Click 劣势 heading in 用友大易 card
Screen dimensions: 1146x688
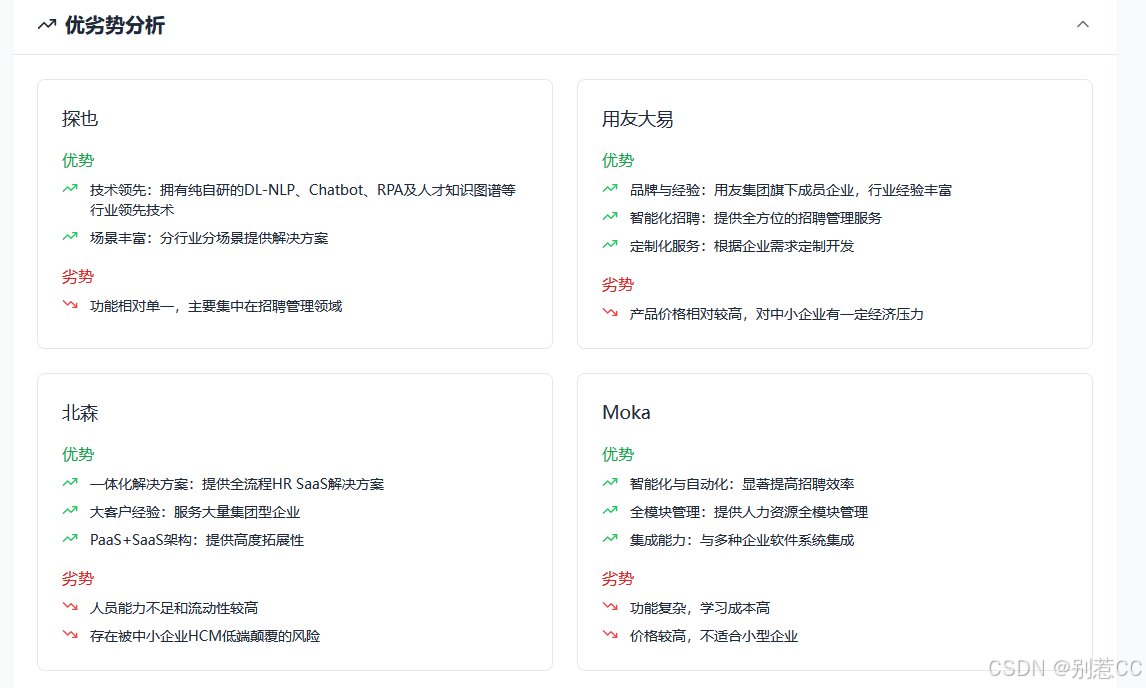[618, 284]
